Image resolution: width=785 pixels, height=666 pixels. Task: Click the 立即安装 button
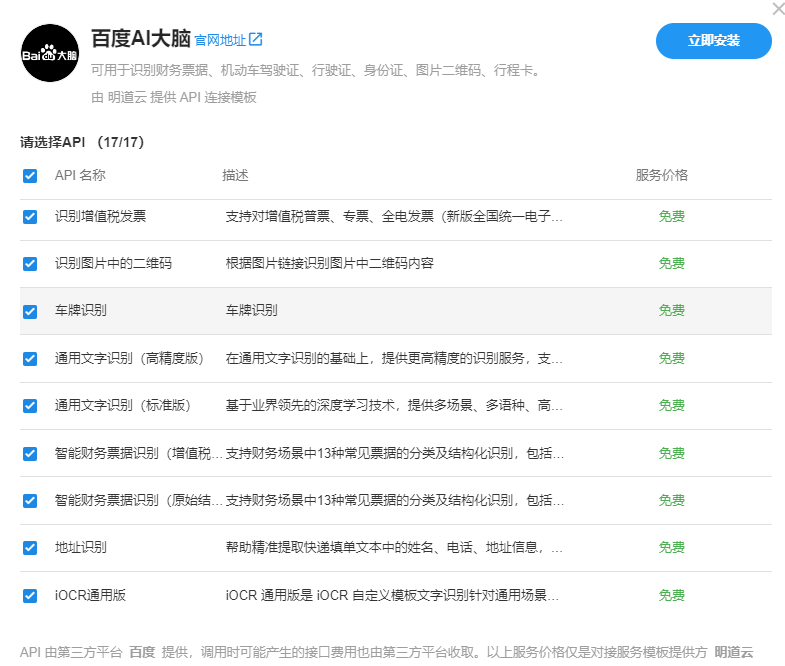pos(713,41)
